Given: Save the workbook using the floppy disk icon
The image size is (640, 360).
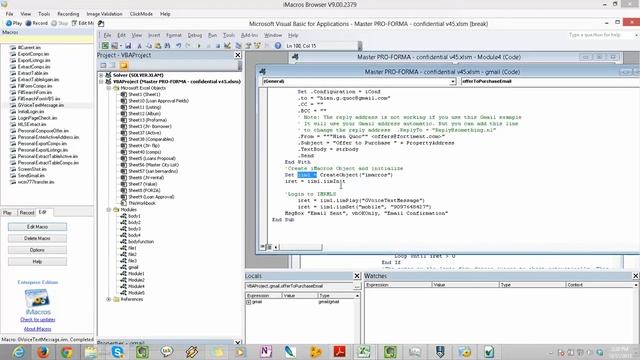Looking at the screenshot, I should coord(128,46).
